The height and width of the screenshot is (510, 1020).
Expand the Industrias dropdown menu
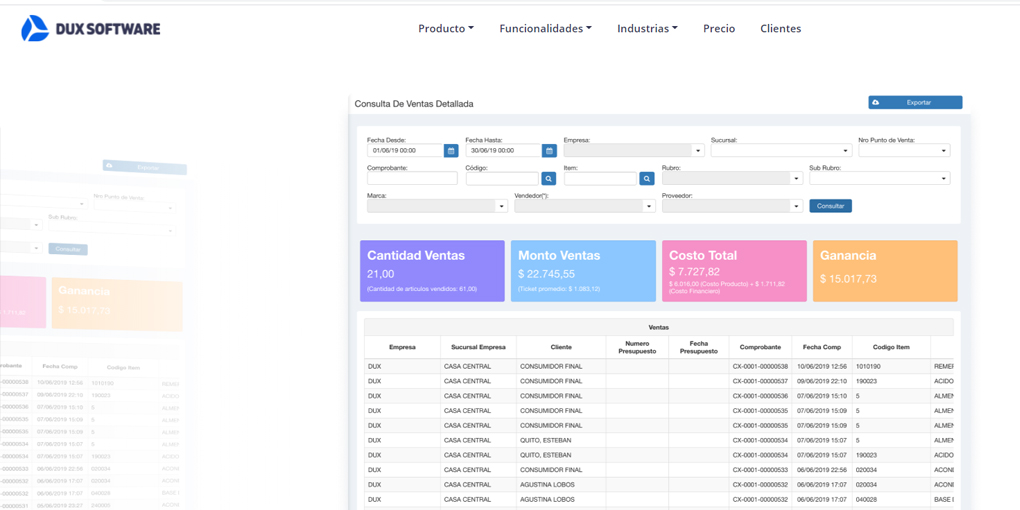click(x=647, y=29)
